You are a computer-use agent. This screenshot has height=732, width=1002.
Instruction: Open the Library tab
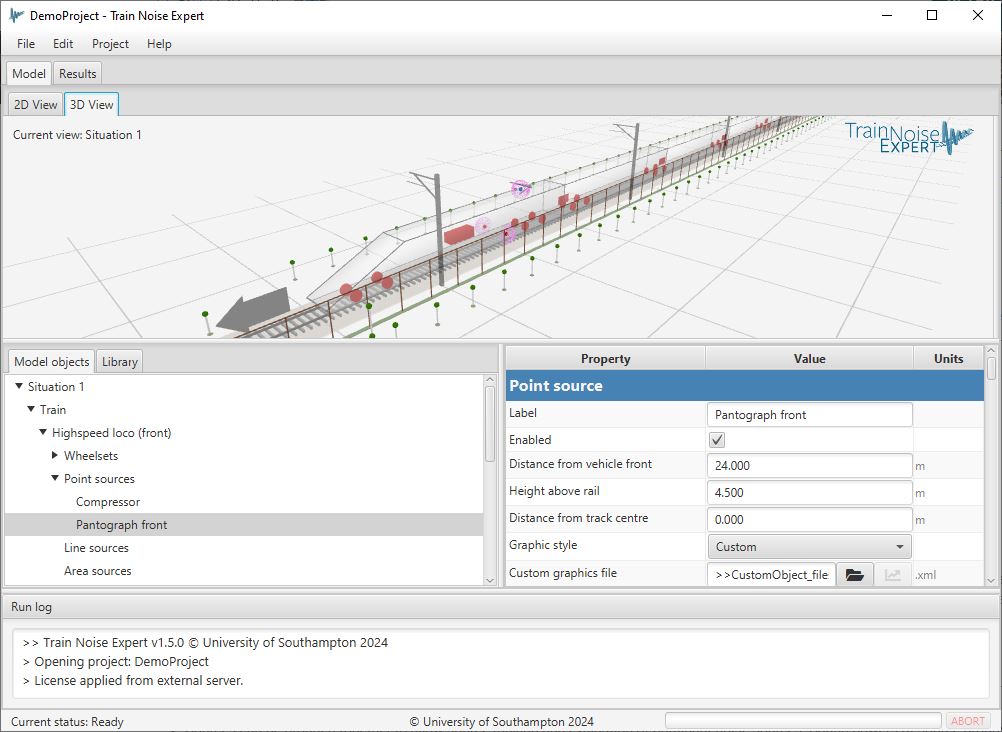119,362
